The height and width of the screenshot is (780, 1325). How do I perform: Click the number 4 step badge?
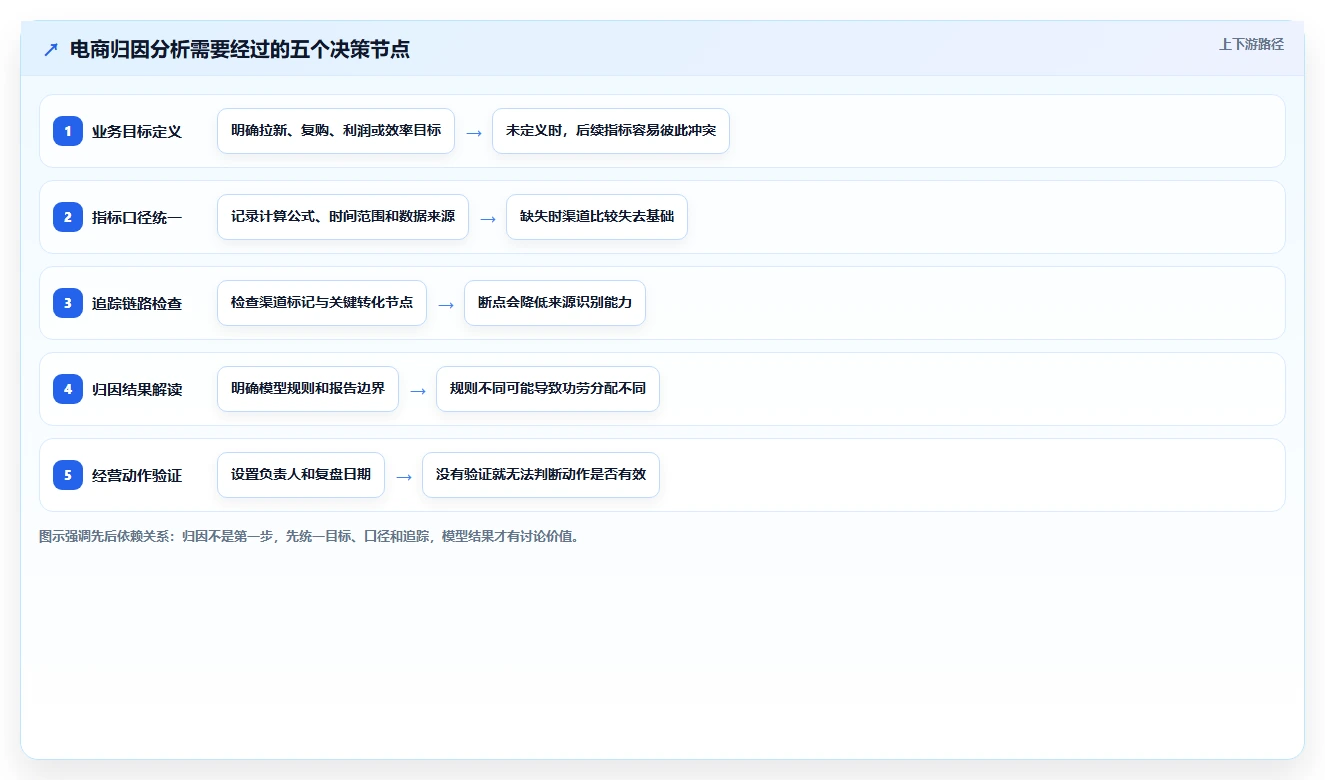(x=68, y=389)
